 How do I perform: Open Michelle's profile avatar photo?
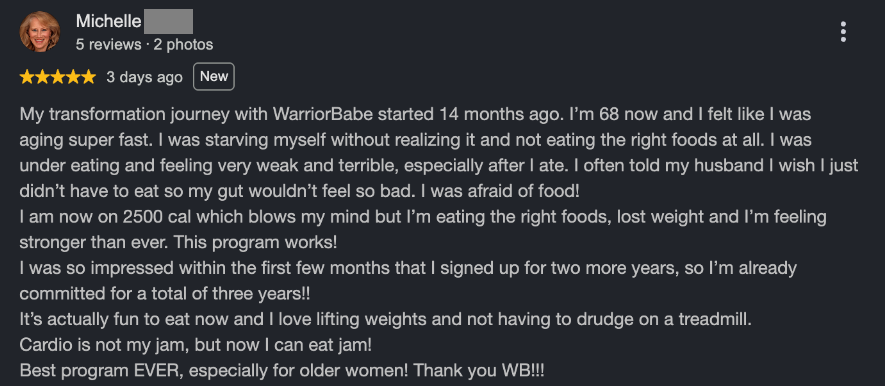(x=40, y=32)
